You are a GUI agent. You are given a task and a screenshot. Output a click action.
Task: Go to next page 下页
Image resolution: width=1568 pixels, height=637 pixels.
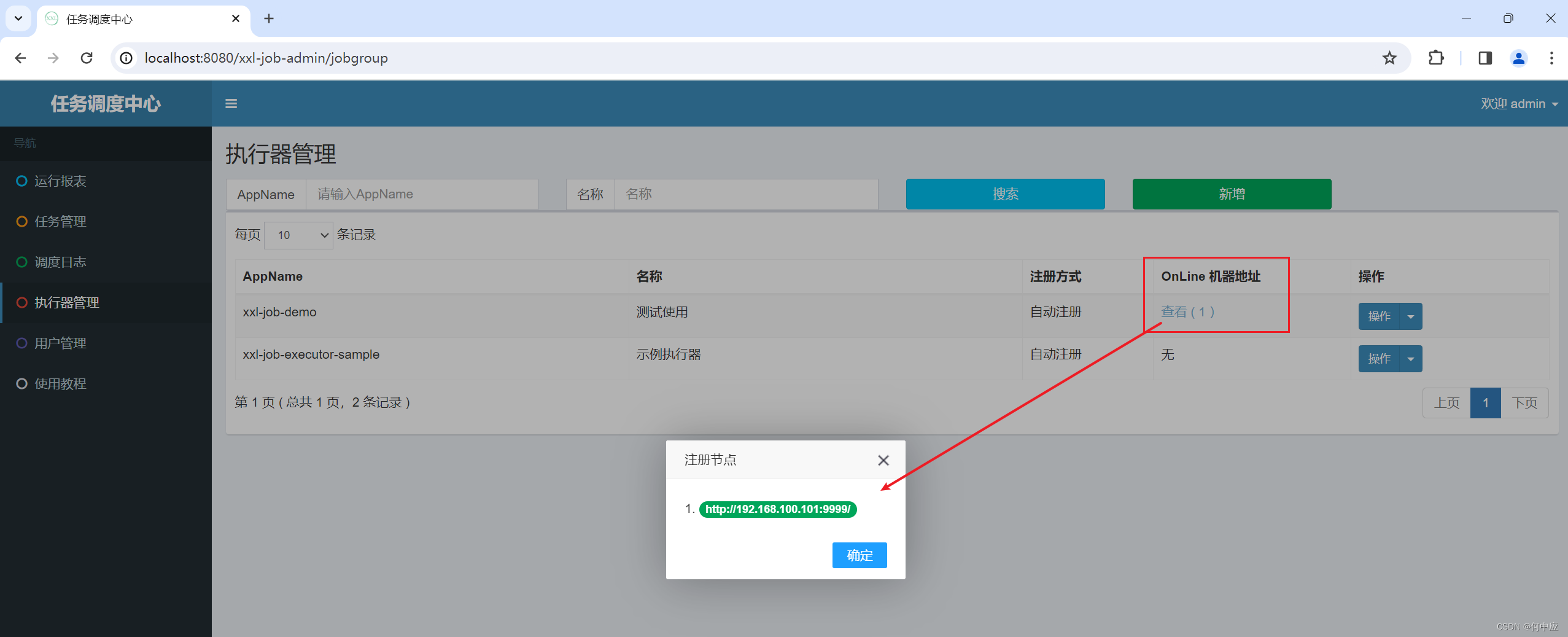1524,403
